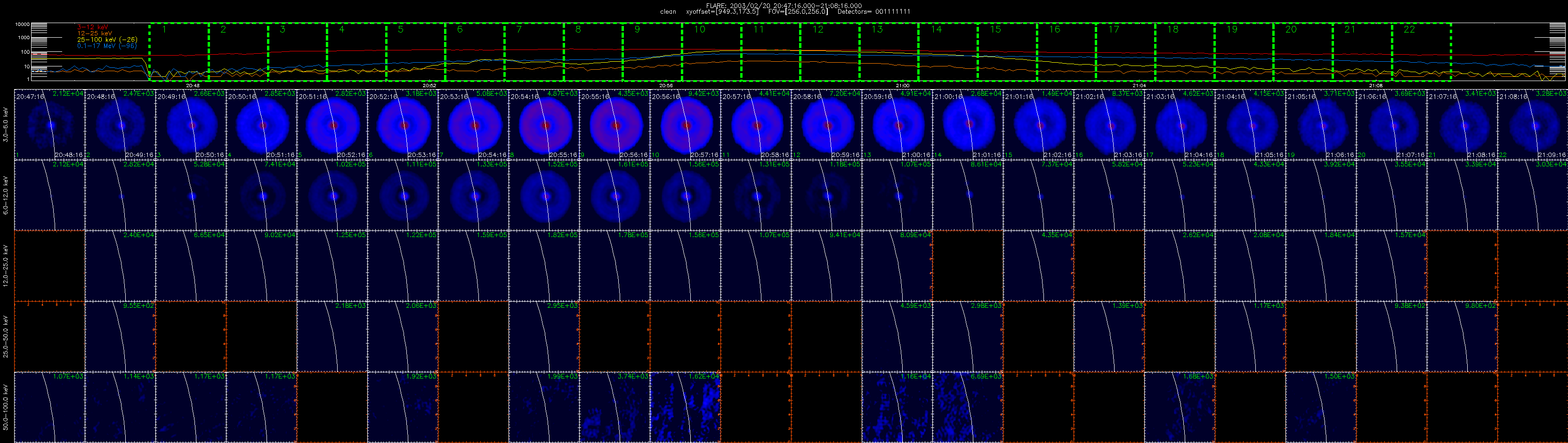1568x443 pixels.
Task: Click the '10000' y-axis label of light curve
Action: click(23, 25)
